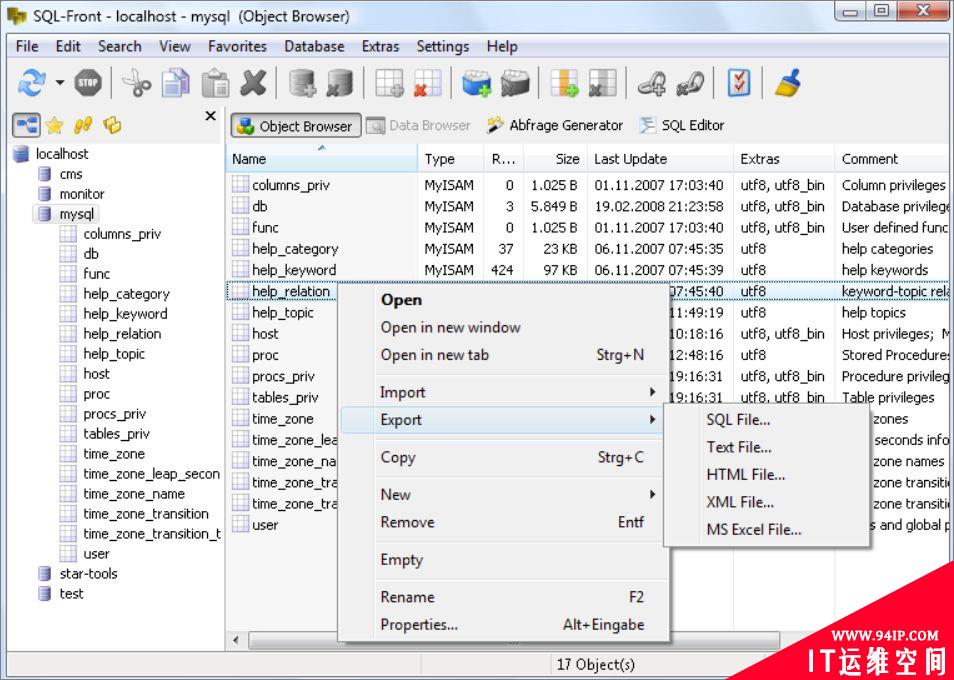
Task: Choose Open in new window from context menu
Action: pos(504,327)
